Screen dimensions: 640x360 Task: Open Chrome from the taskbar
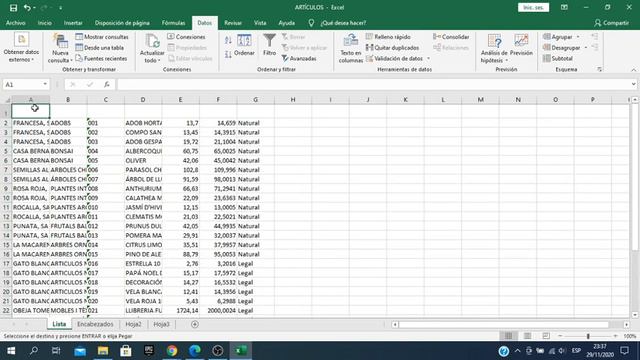pos(172,351)
